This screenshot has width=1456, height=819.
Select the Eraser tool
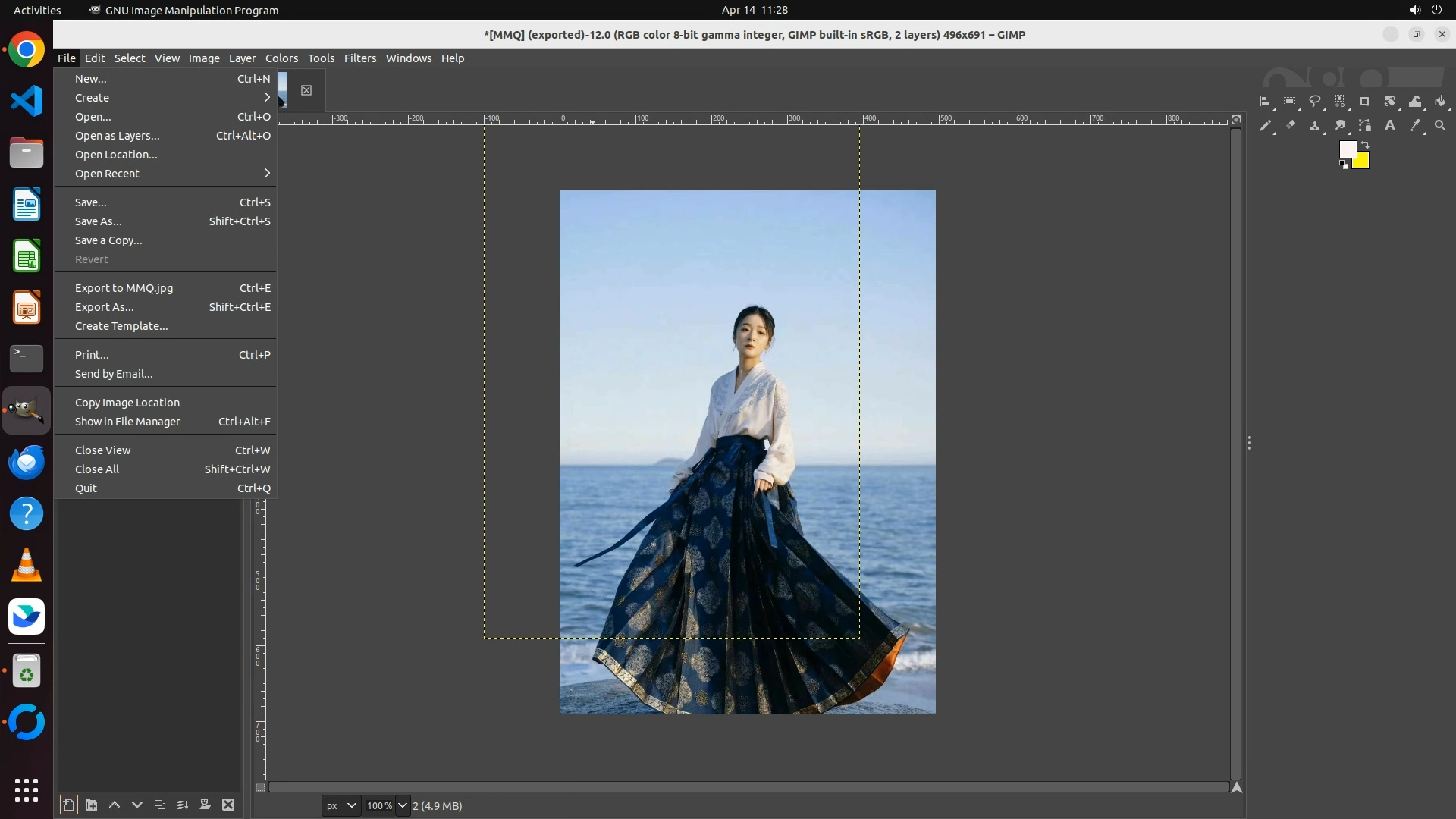[x=1290, y=126]
